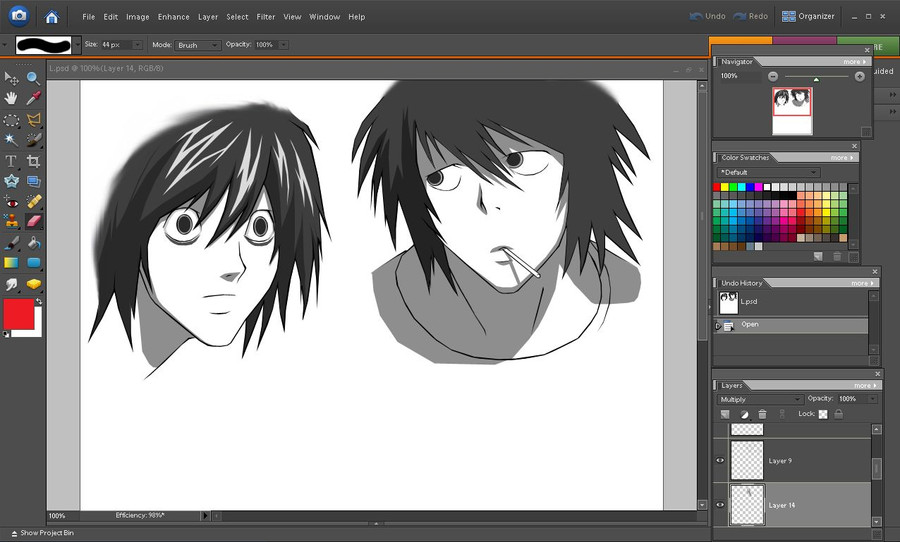Viewport: 900px width, 542px height.
Task: Select the Sponge tool
Action: coord(33,284)
